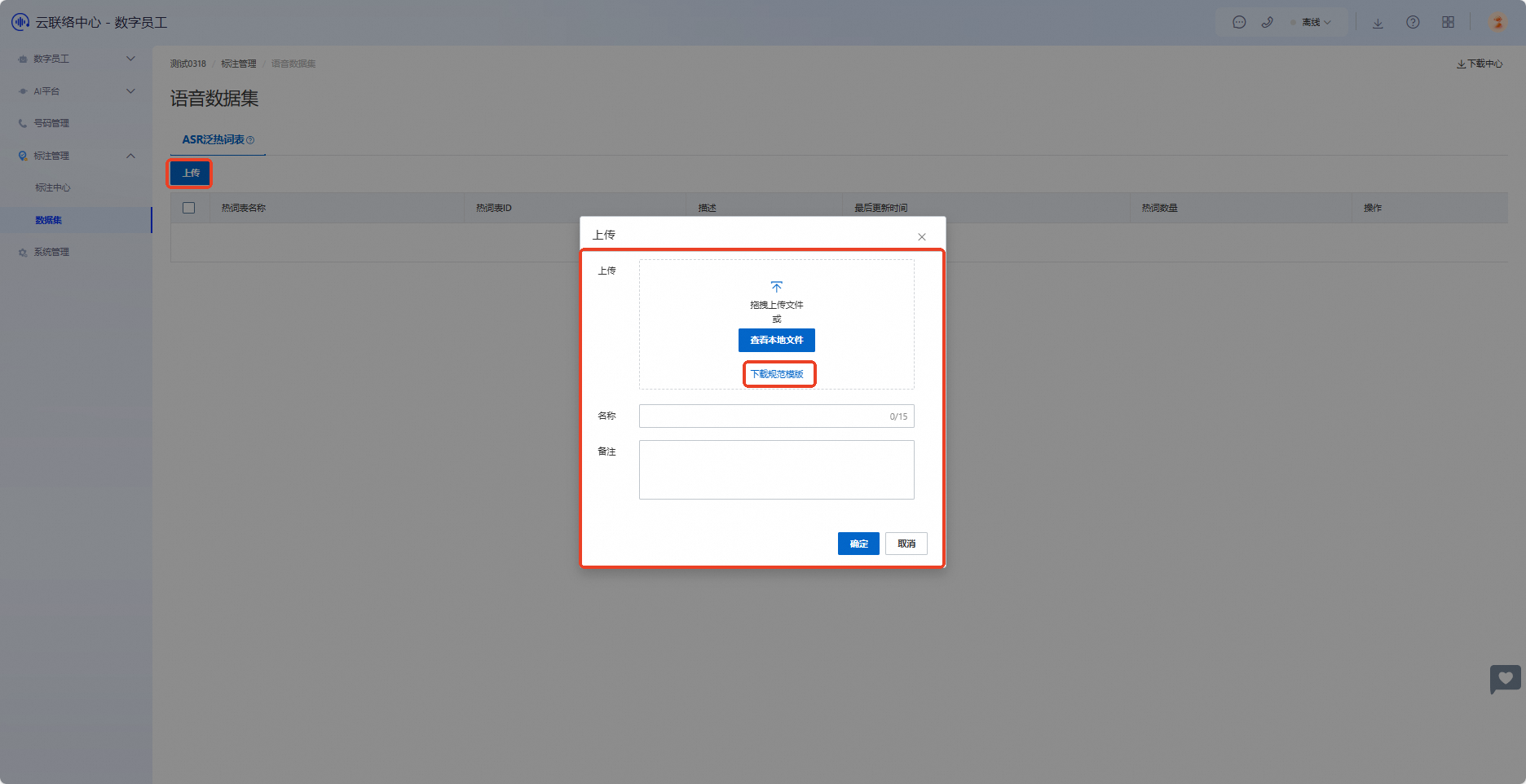Viewport: 1526px width, 784px height.
Task: Click the 标注管理 breadcrumb
Action: coord(239,64)
